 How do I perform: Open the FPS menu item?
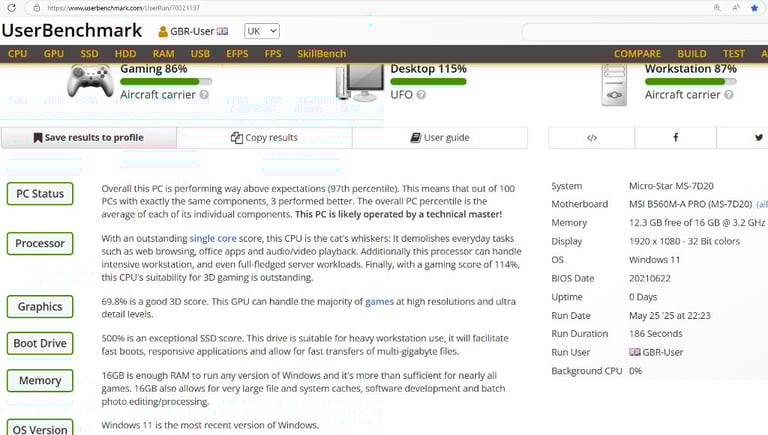273,54
